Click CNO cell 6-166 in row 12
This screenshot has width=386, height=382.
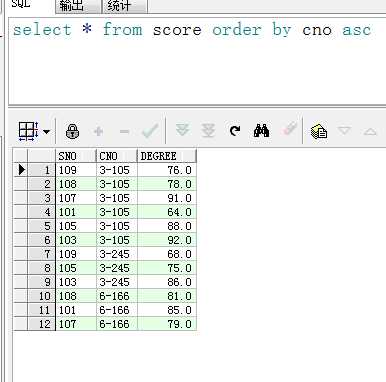117,324
